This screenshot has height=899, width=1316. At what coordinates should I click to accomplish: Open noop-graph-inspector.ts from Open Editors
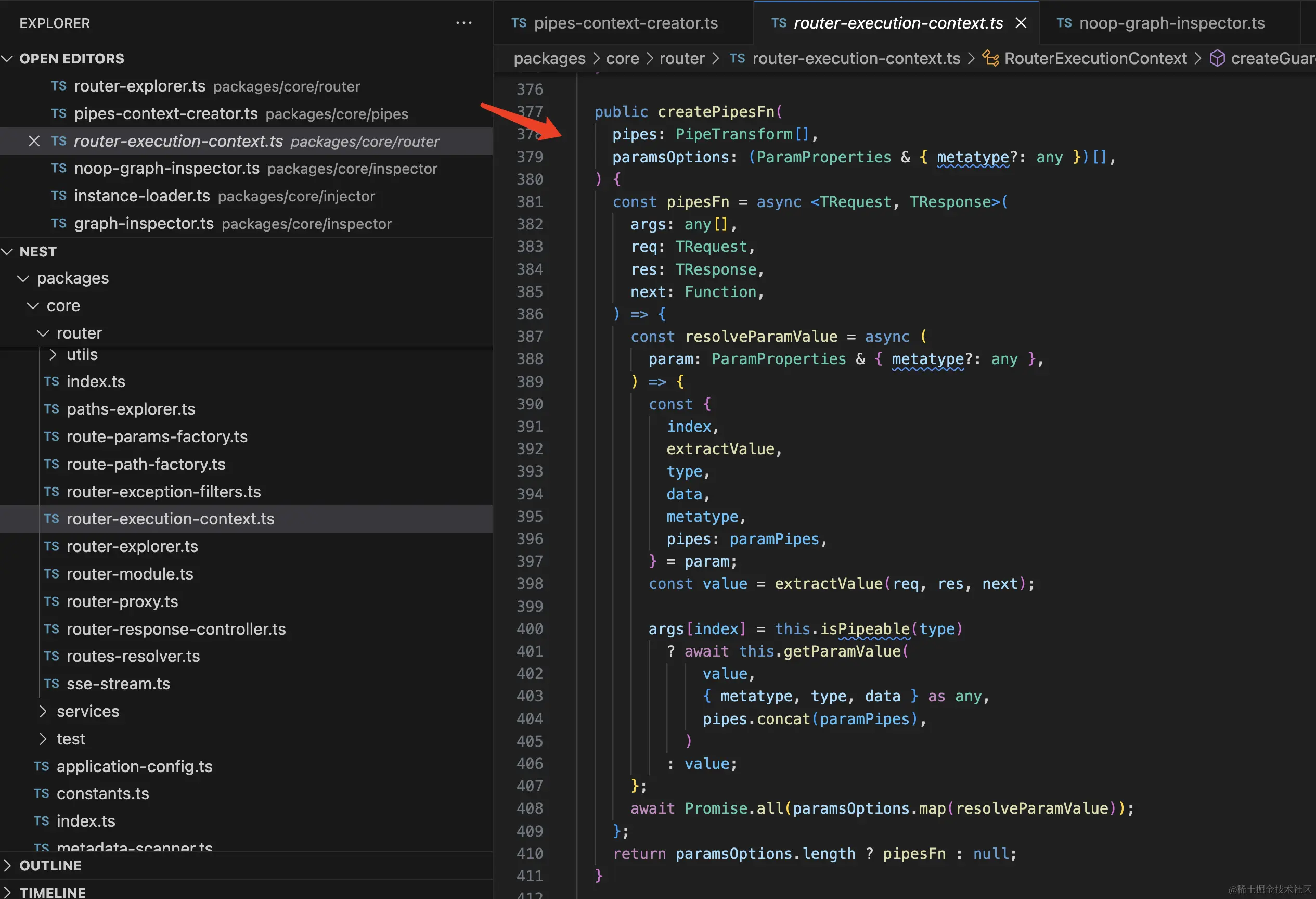247,168
